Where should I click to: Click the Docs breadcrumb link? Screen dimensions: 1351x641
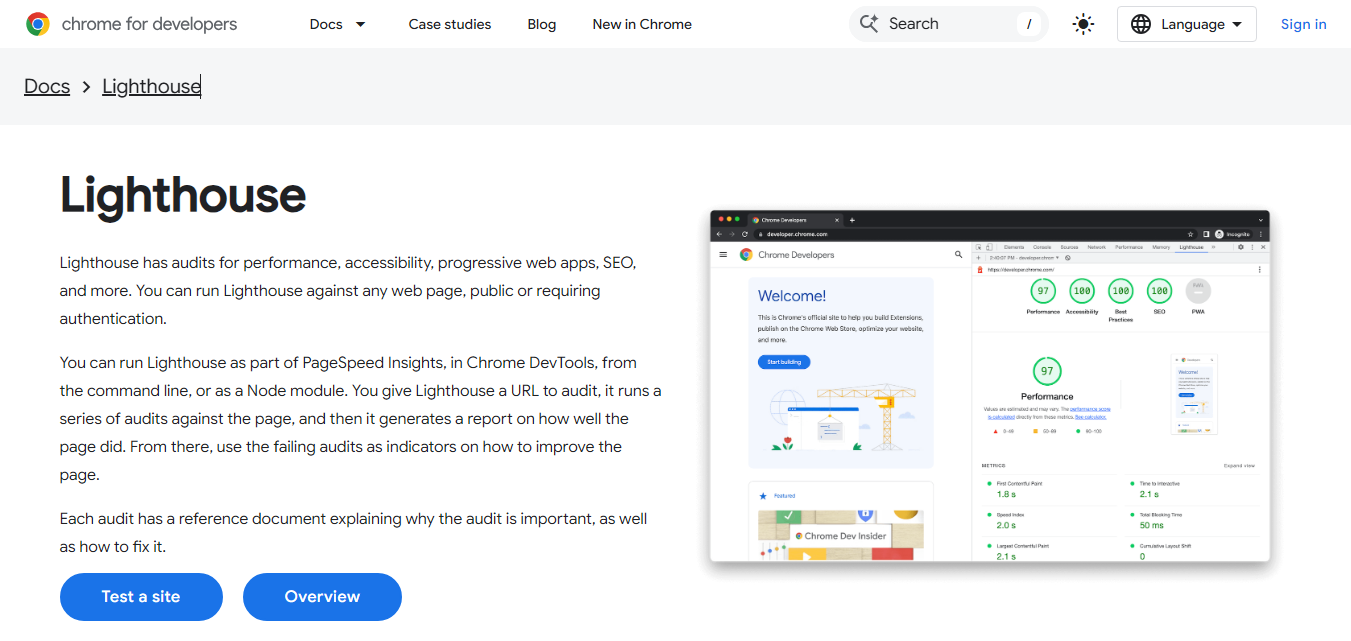pyautogui.click(x=47, y=86)
